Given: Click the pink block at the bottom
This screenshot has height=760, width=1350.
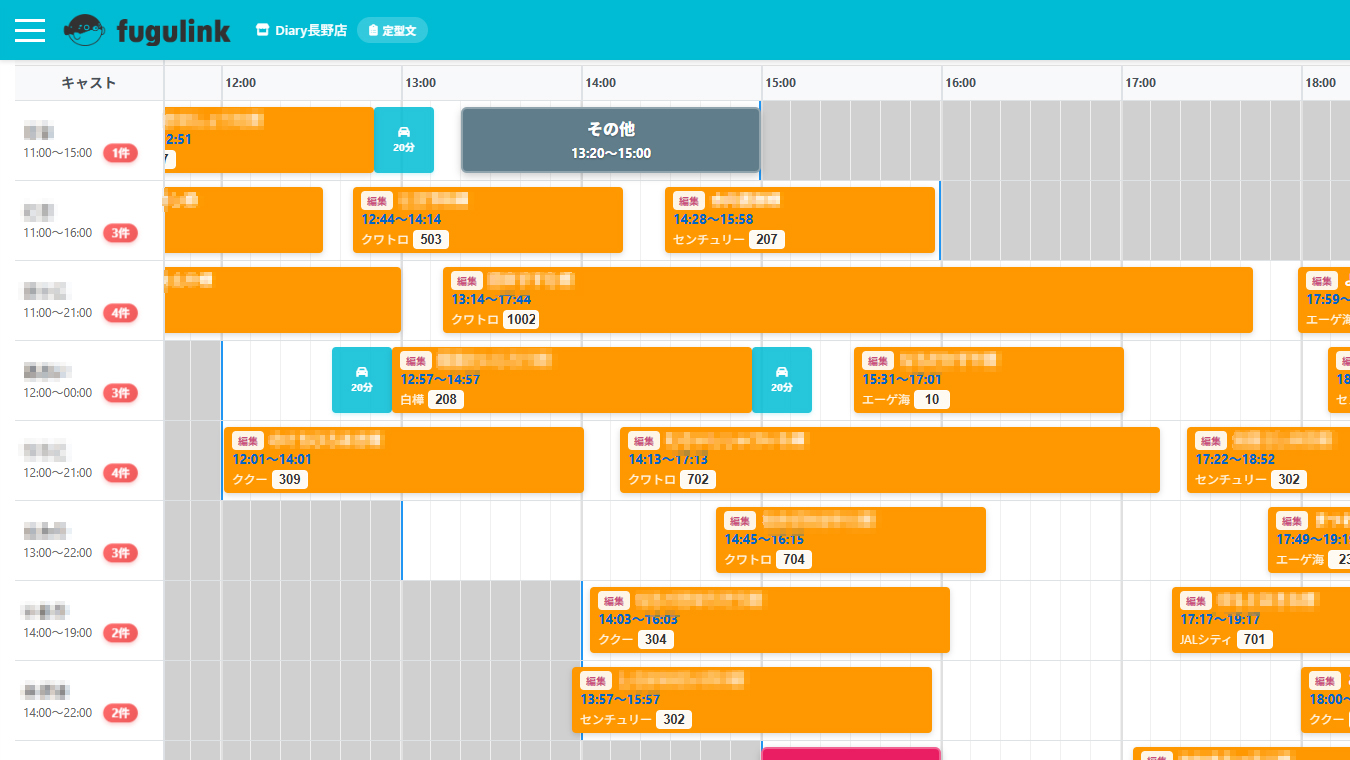Looking at the screenshot, I should click(x=850, y=753).
